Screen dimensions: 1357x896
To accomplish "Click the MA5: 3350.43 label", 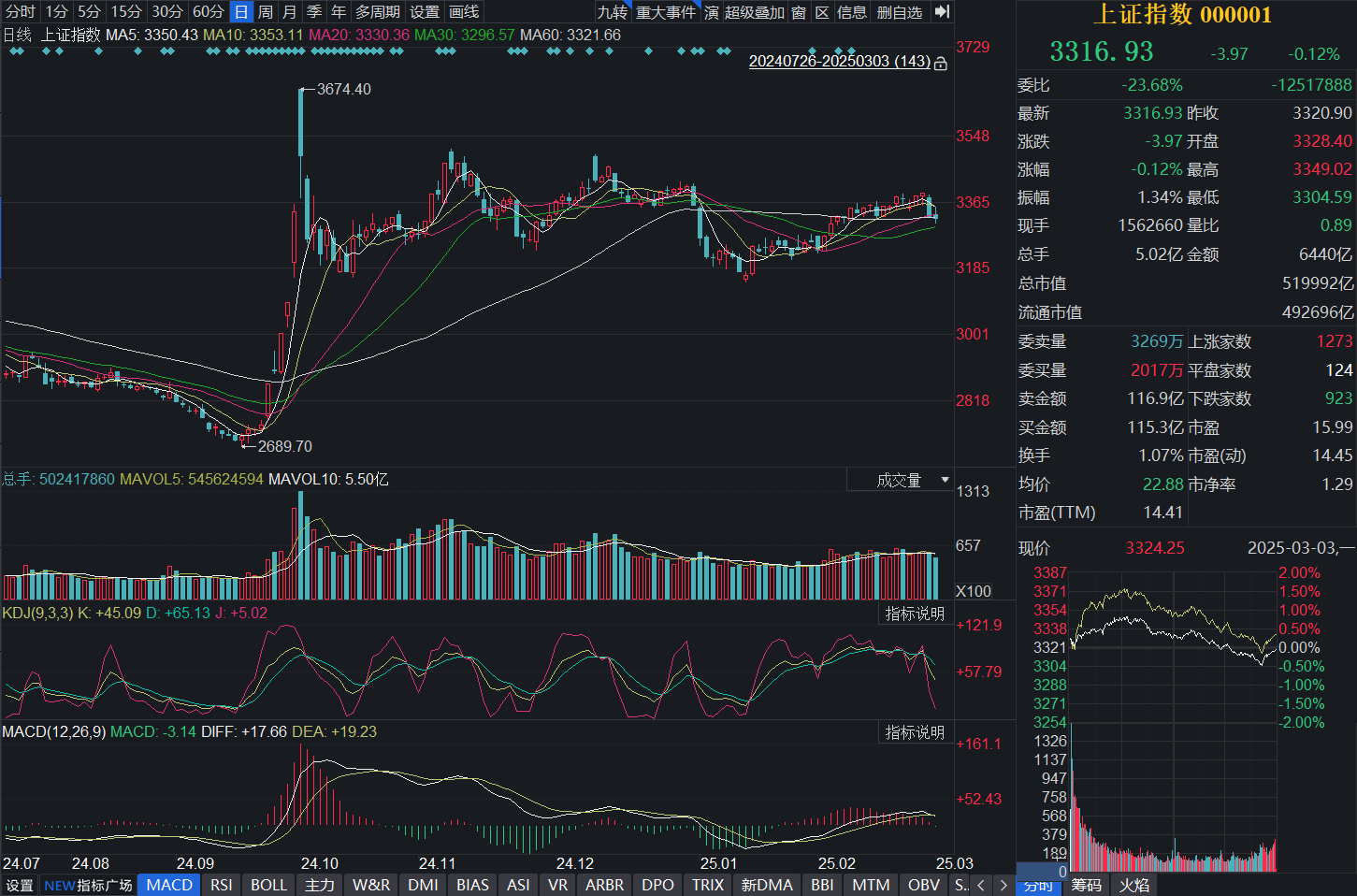I will [152, 35].
